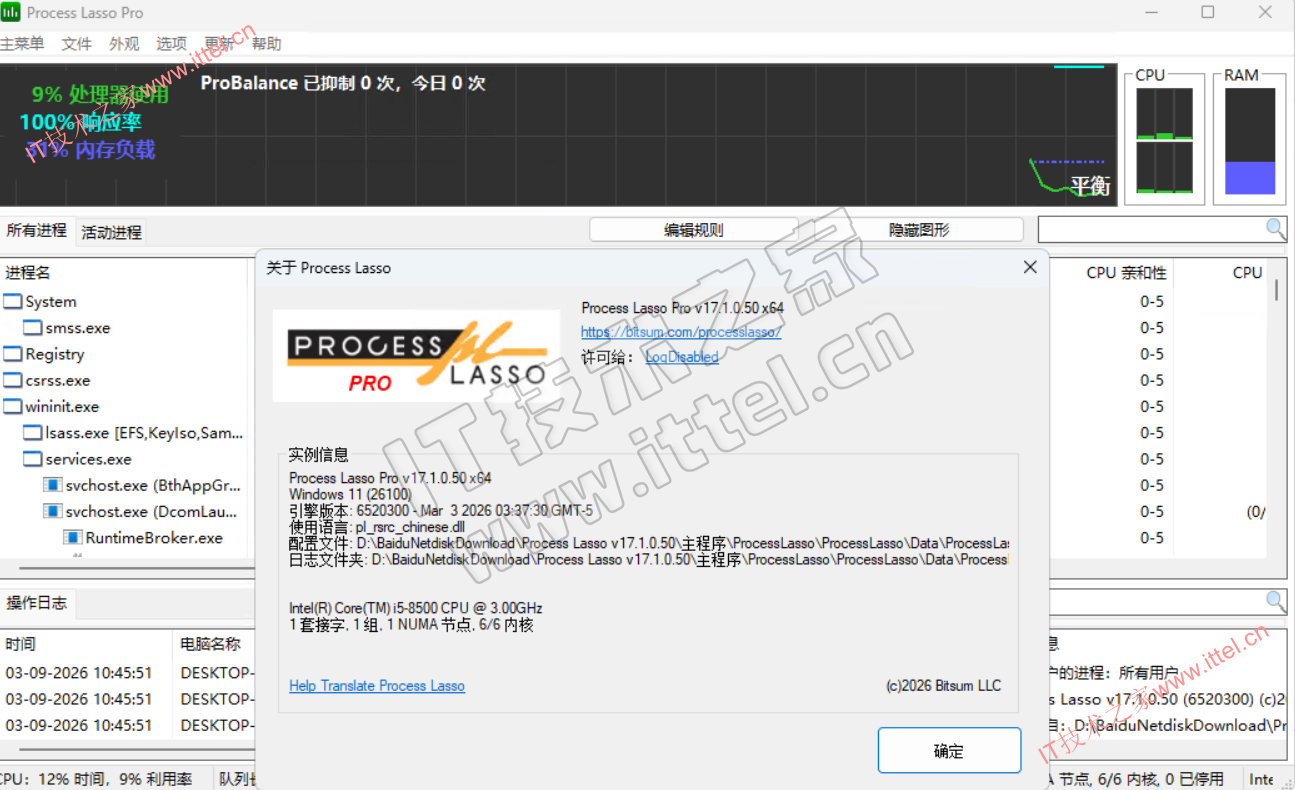Open the 选项 menu
This screenshot has width=1295, height=790.
(171, 44)
